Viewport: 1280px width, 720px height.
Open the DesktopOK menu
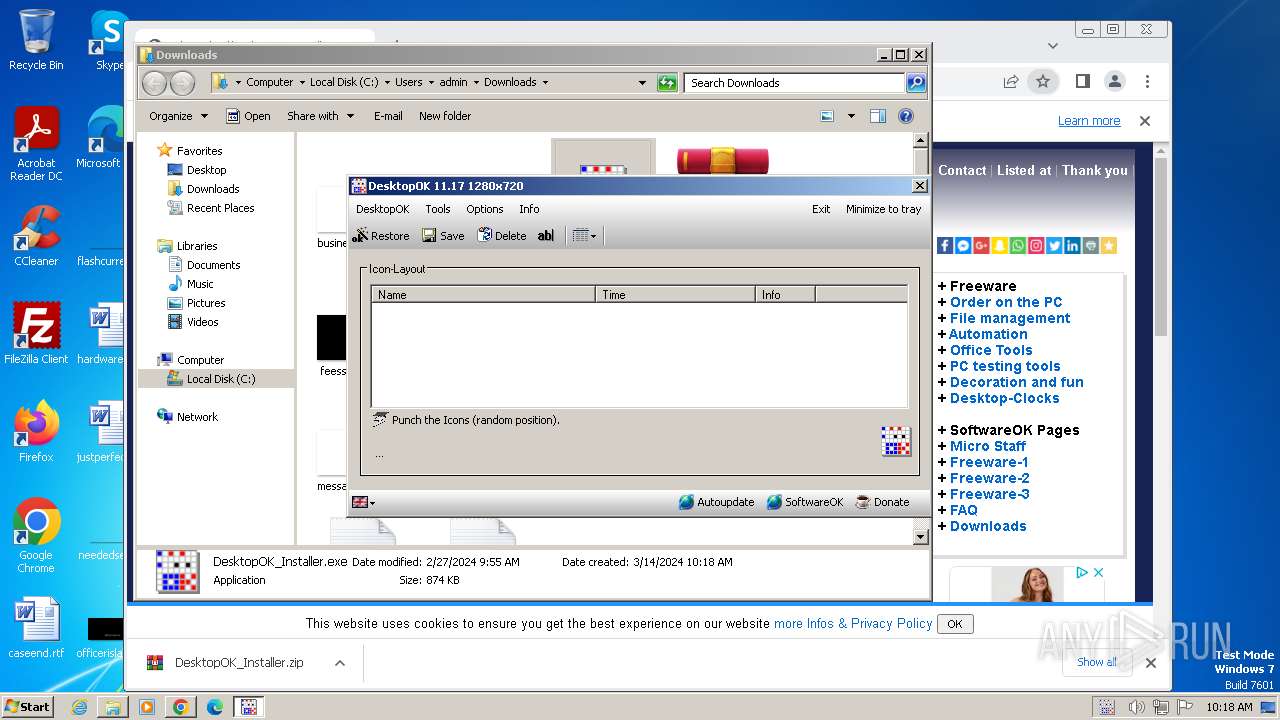(382, 209)
